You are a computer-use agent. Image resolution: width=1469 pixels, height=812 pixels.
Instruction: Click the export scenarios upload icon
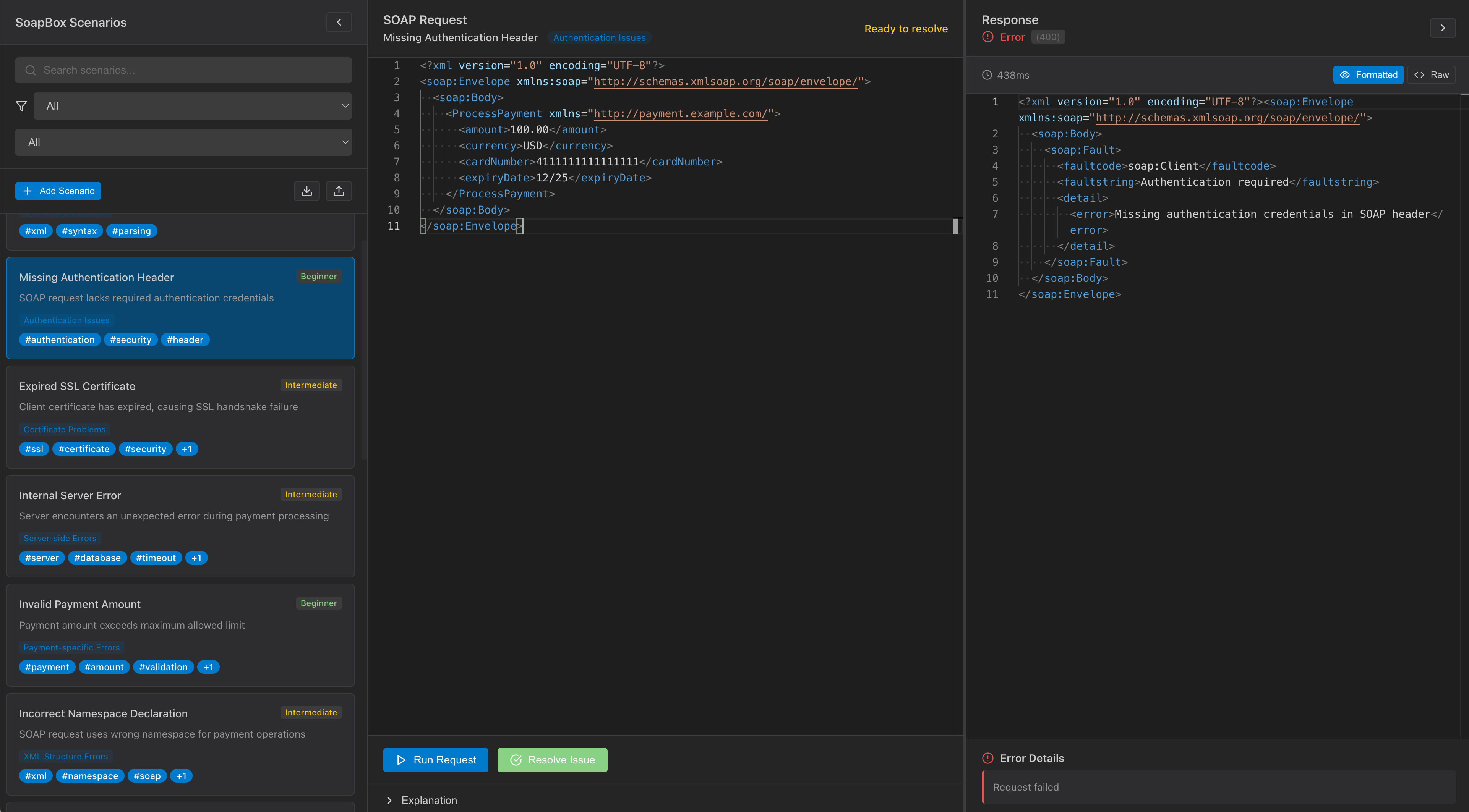pyautogui.click(x=339, y=191)
